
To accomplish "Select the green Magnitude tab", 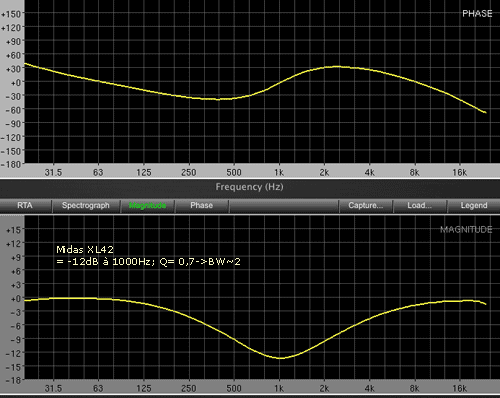I will point(147,205).
